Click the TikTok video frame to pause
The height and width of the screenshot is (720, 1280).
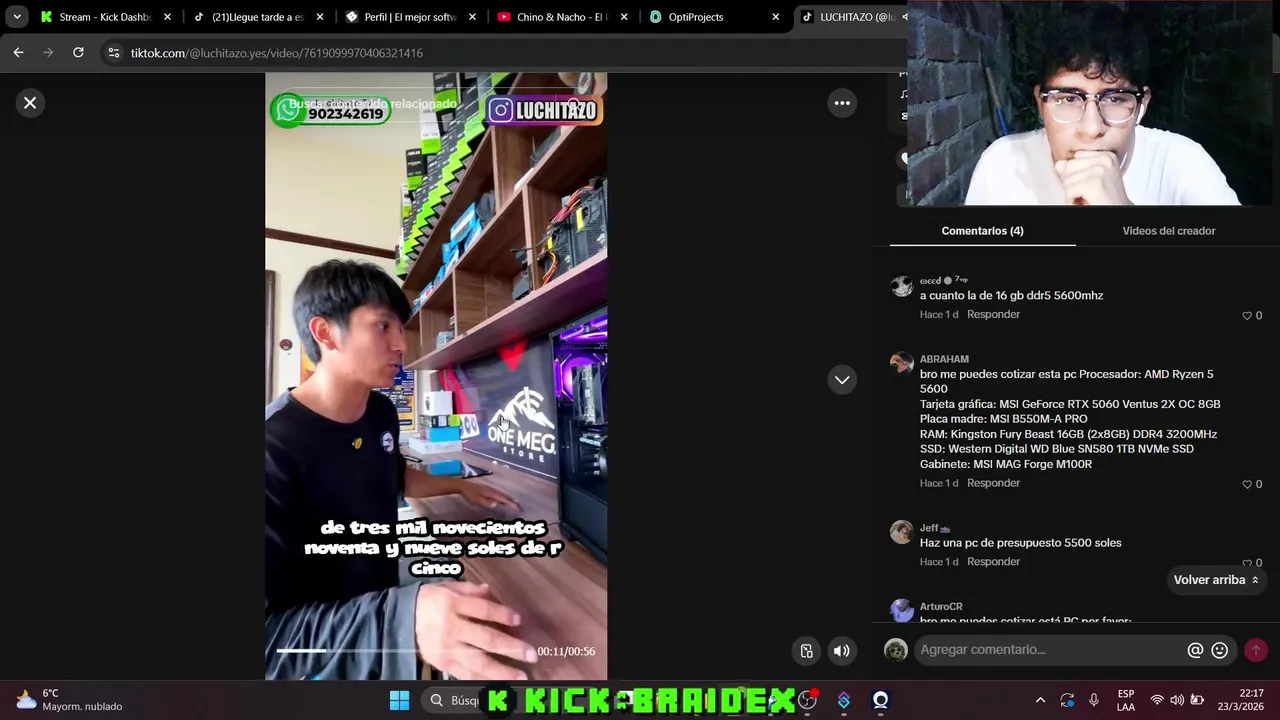[436, 376]
